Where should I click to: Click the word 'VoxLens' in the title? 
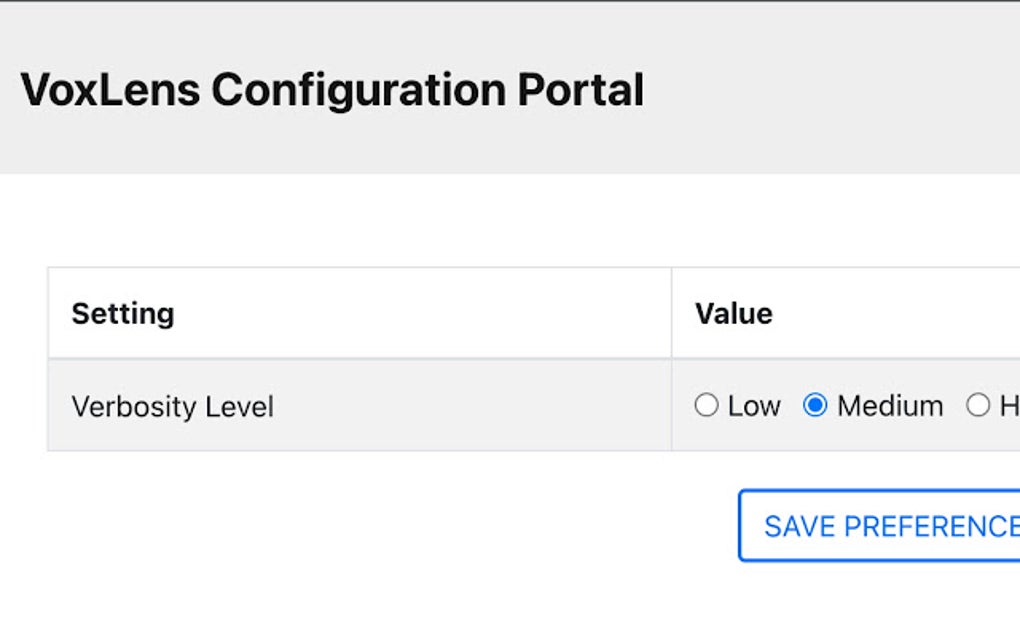coord(110,90)
